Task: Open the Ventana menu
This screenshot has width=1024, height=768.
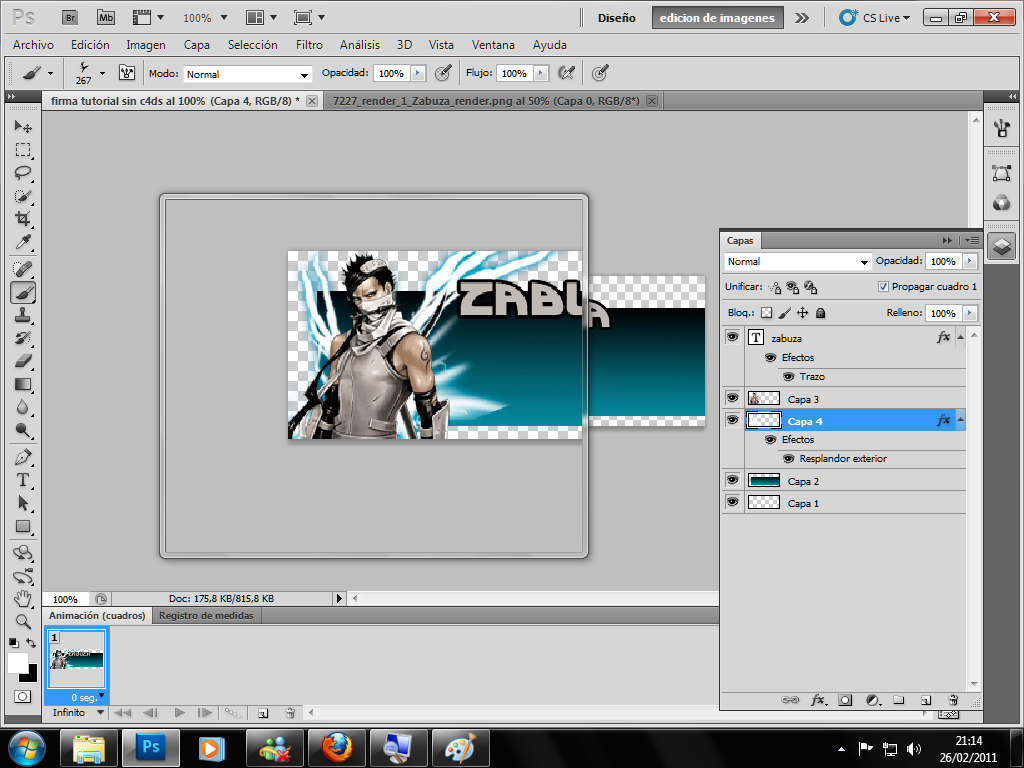Action: (x=493, y=44)
